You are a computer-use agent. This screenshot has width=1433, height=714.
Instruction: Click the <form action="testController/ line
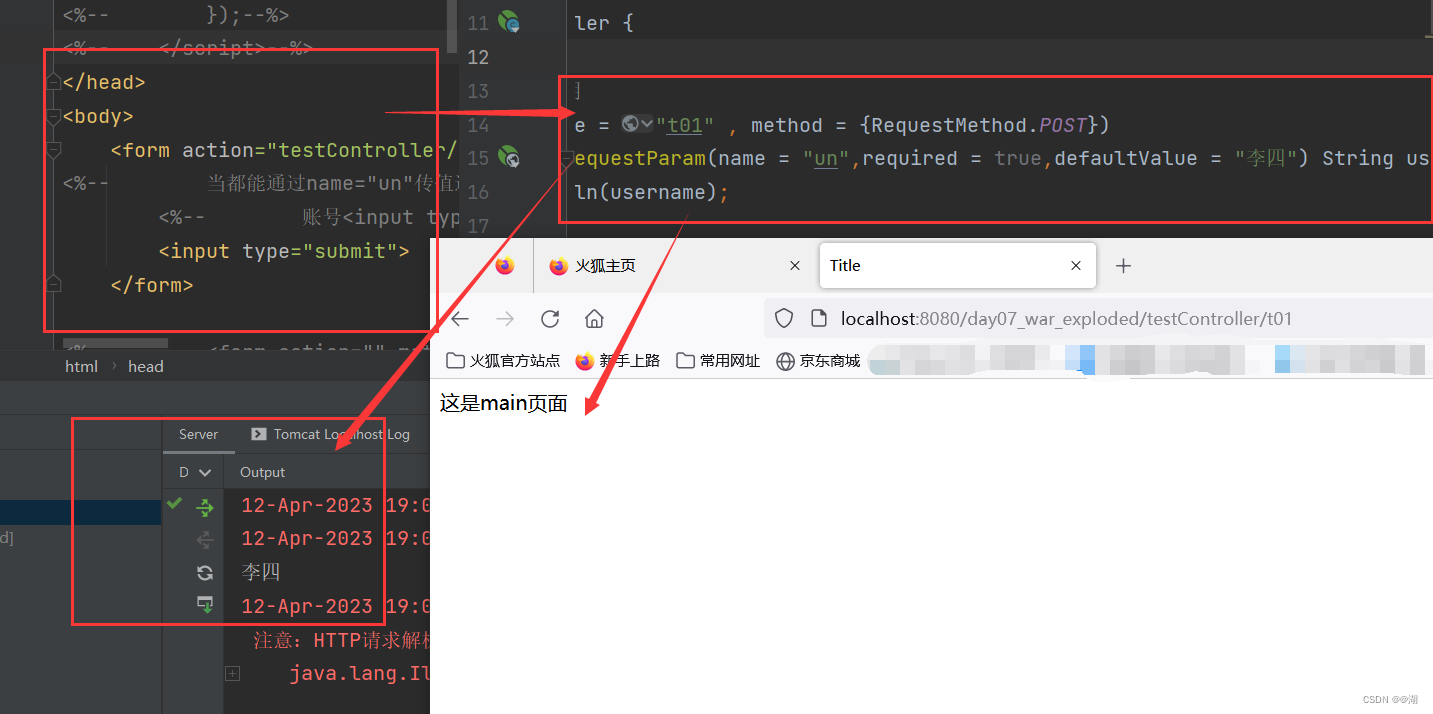[x=284, y=150]
